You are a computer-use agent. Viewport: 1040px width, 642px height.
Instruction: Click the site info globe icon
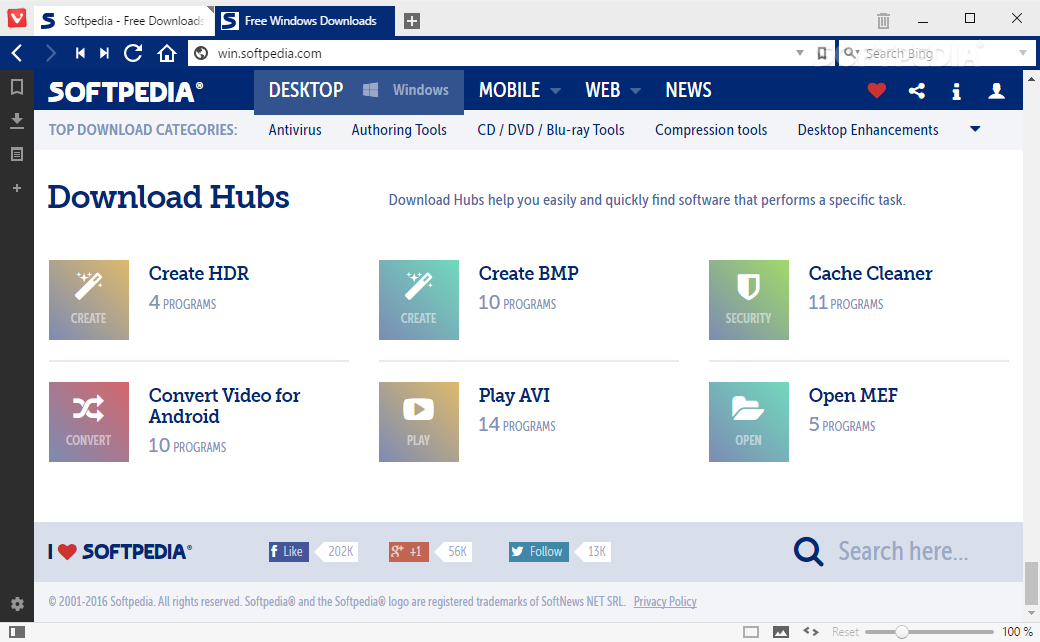point(201,53)
